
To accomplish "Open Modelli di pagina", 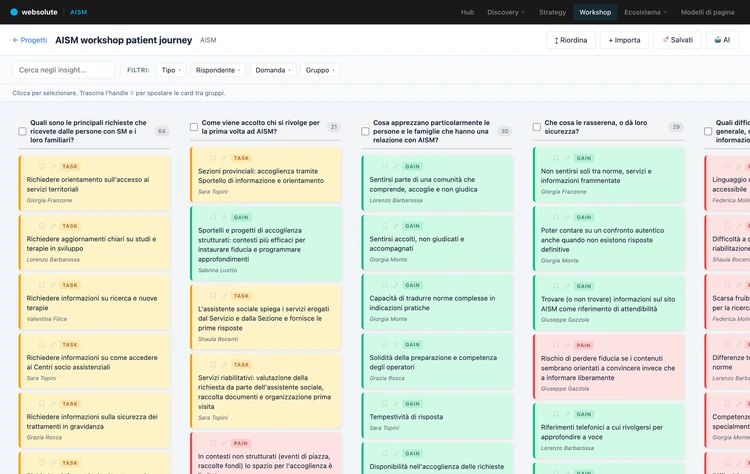I will pyautogui.click(x=707, y=12).
